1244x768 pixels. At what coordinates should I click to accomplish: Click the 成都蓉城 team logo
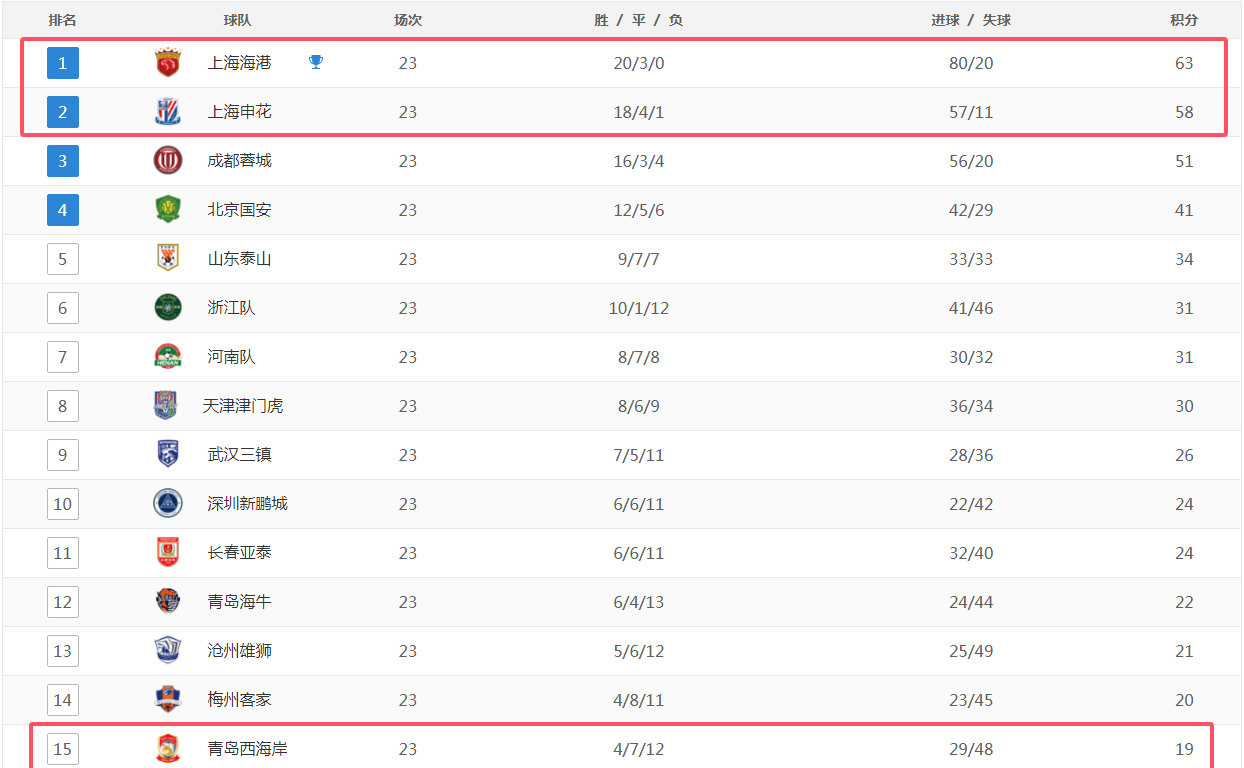tap(168, 161)
